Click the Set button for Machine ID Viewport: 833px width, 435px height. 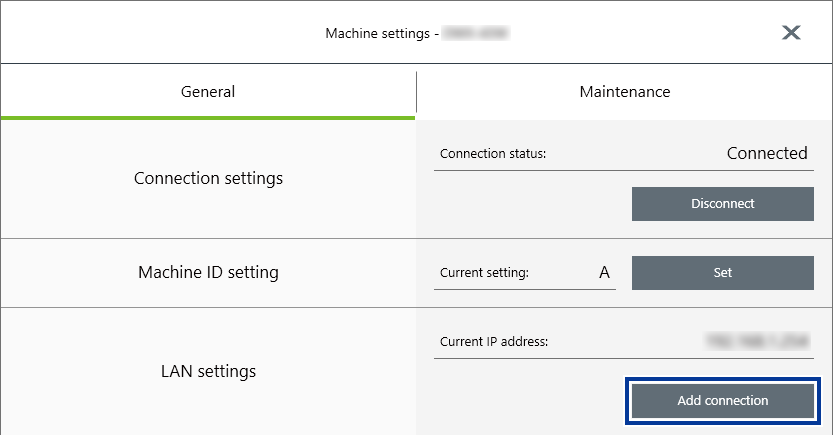pyautogui.click(x=722, y=272)
